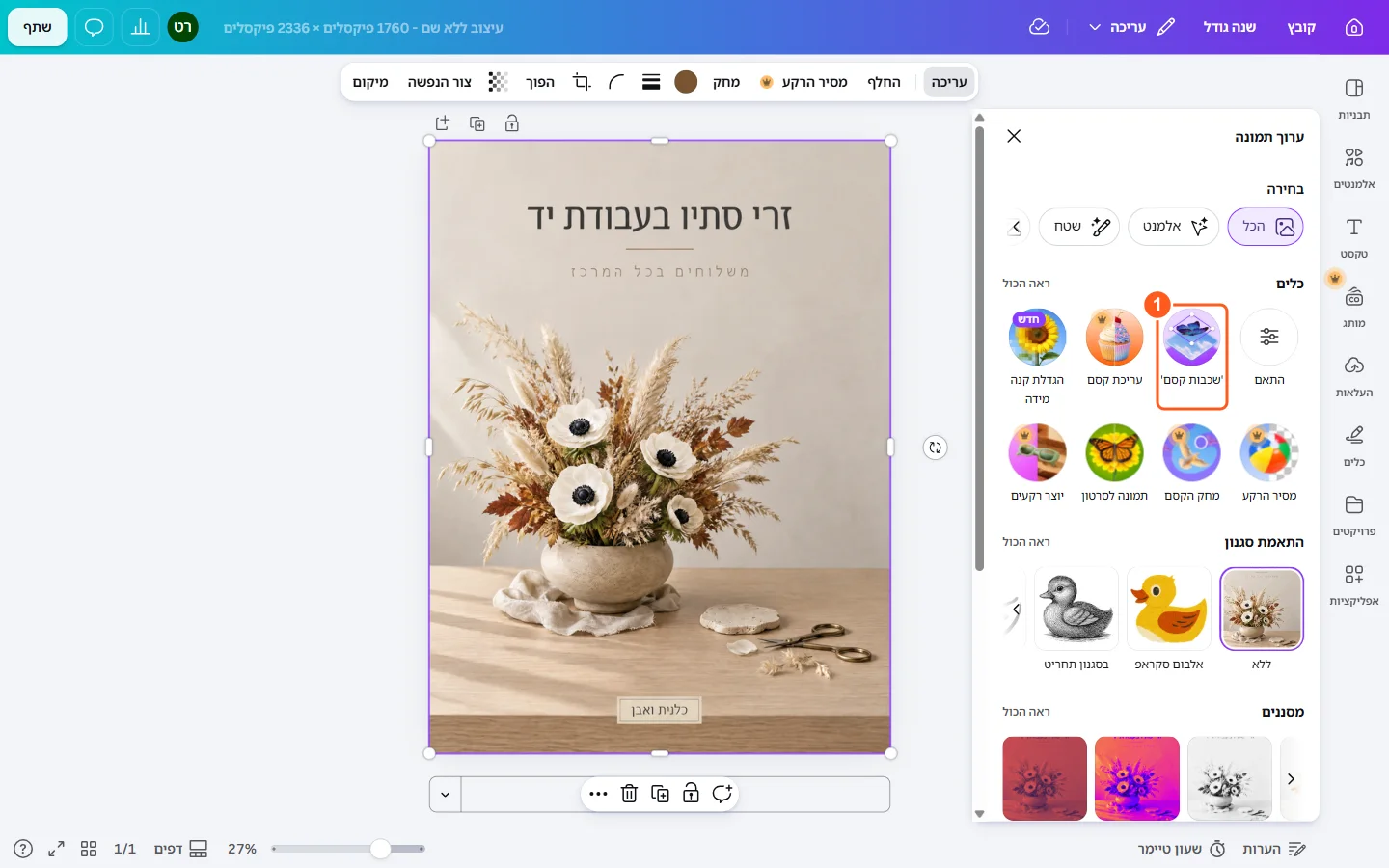Open the Projects (פרויקטים) sidebar panel
The width and height of the screenshot is (1389, 868).
[1354, 516]
